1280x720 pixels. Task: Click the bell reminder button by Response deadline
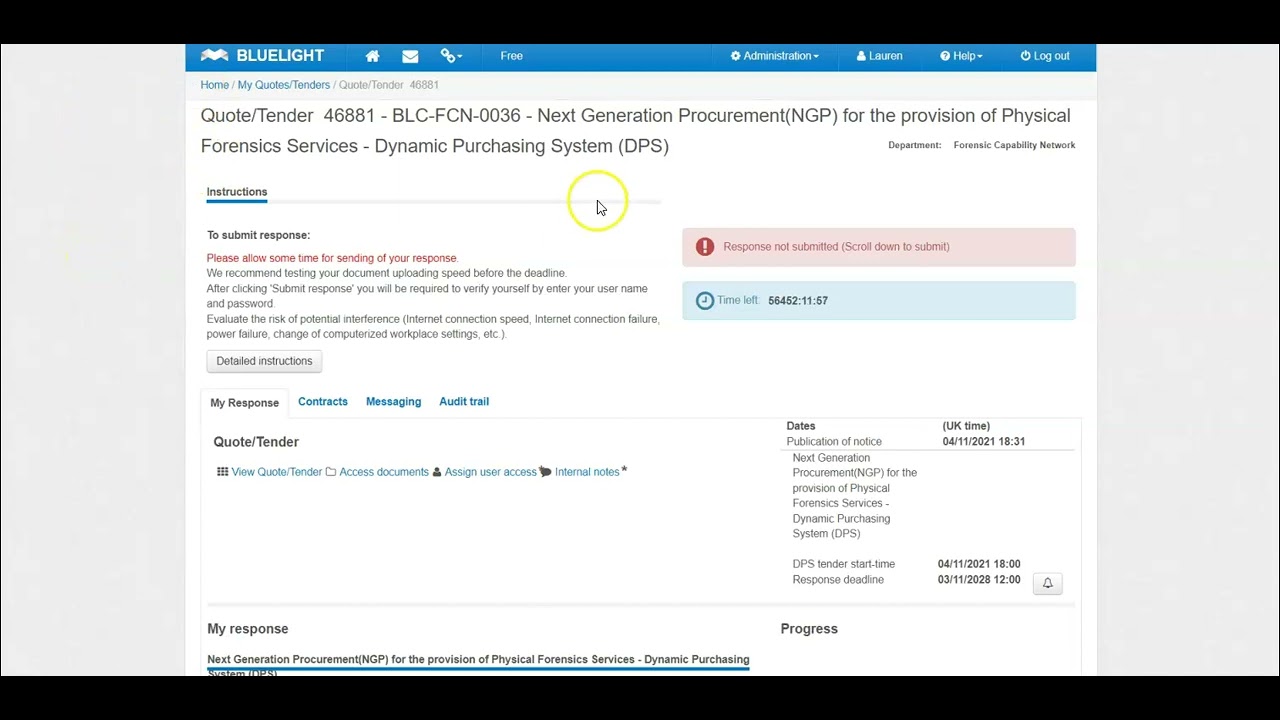coord(1047,583)
